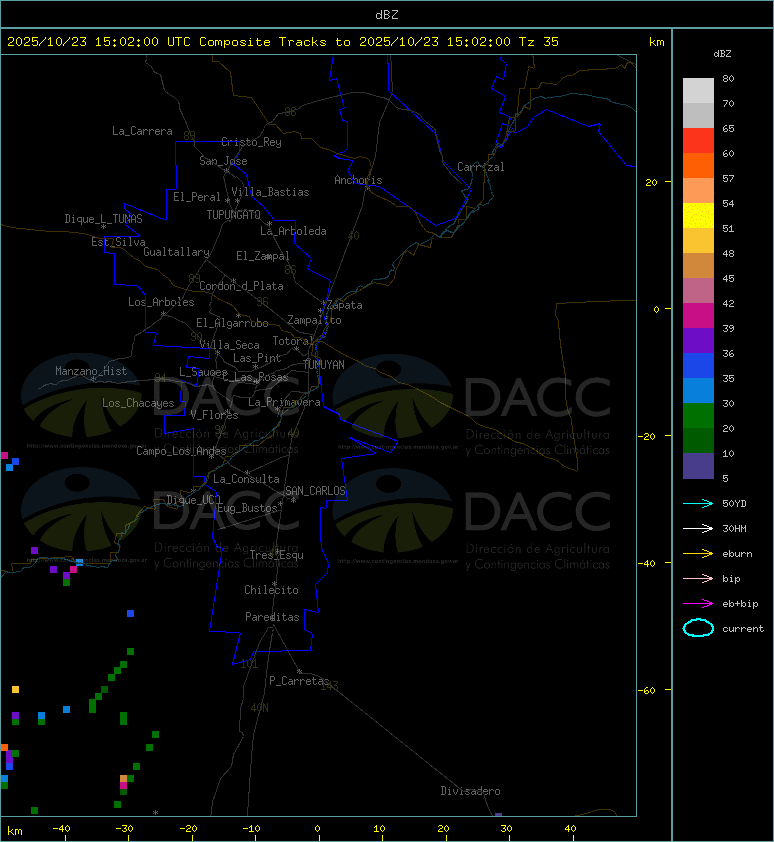Viewport: 774px width, 842px height.
Task: Click the Carrizal place label
Action: [481, 167]
